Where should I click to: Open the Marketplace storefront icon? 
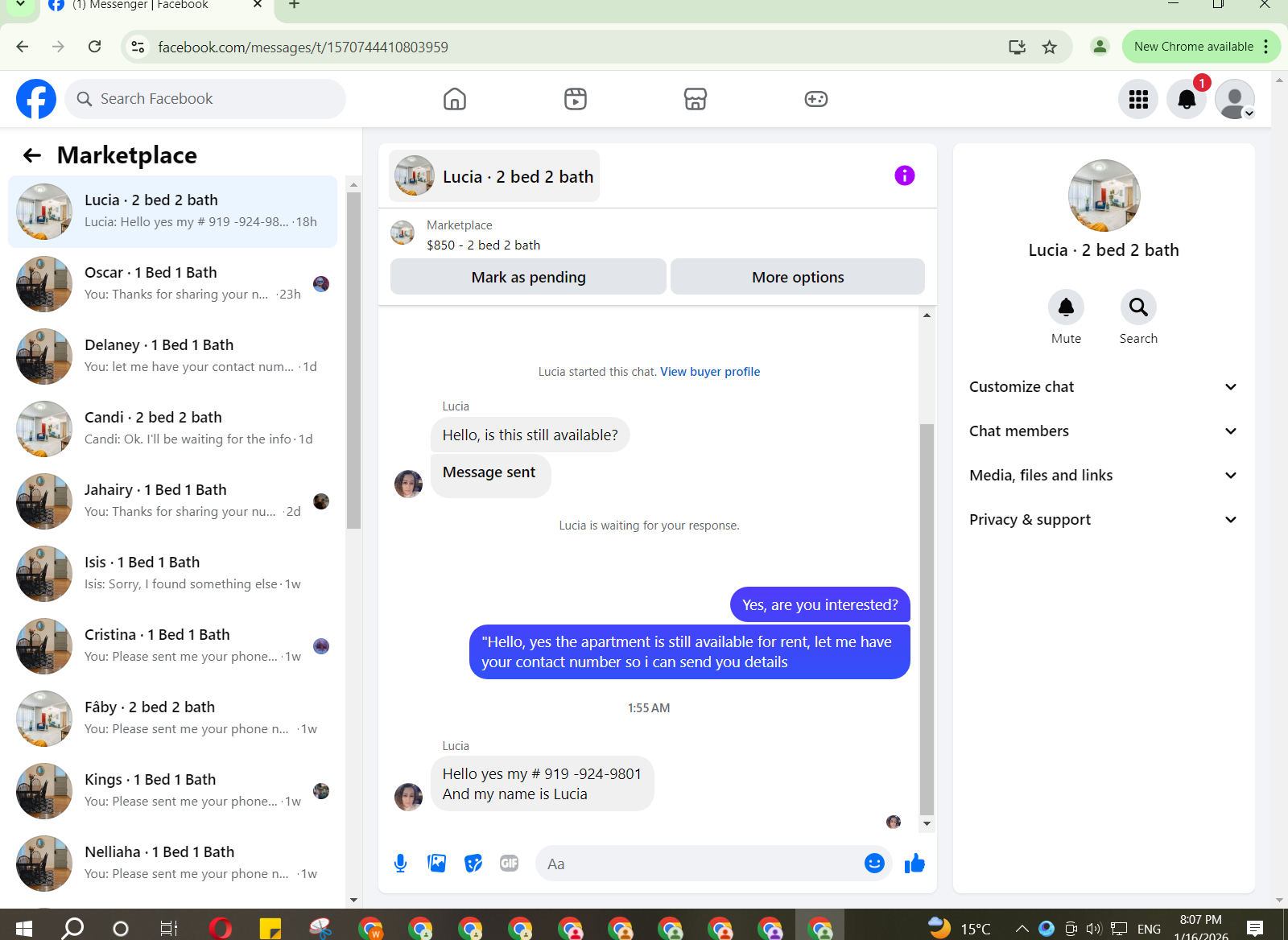point(696,99)
